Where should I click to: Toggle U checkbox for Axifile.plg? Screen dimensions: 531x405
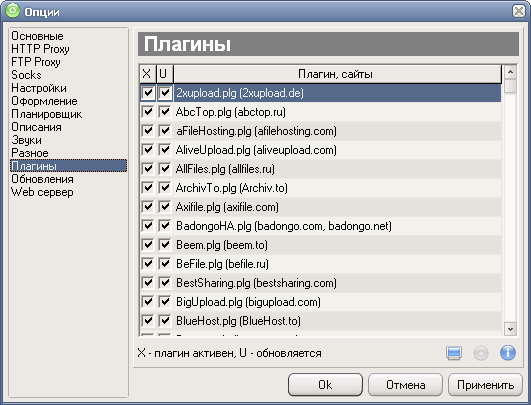165,207
